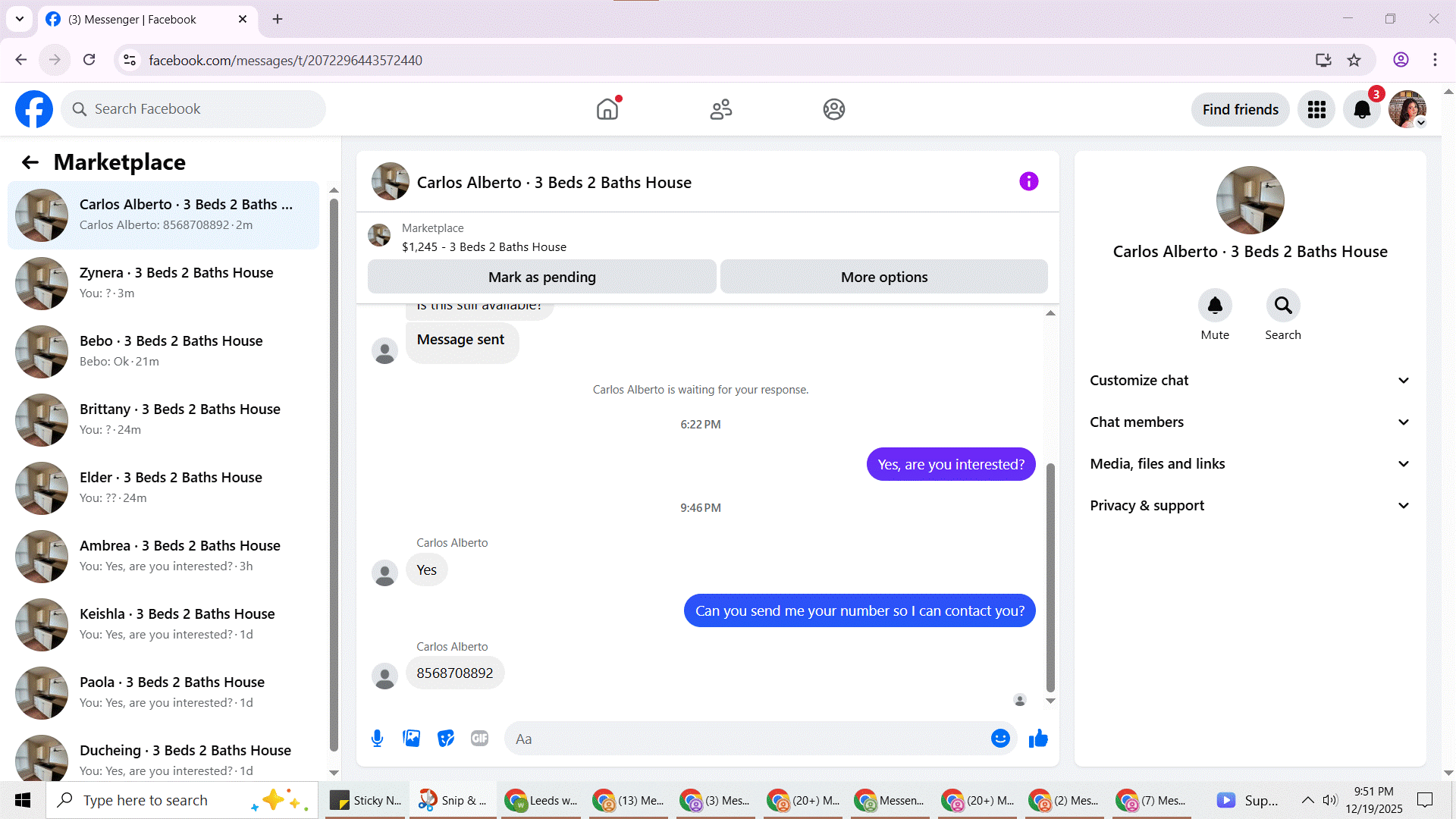
Task: Click the voice clip microphone icon
Action: click(x=377, y=739)
